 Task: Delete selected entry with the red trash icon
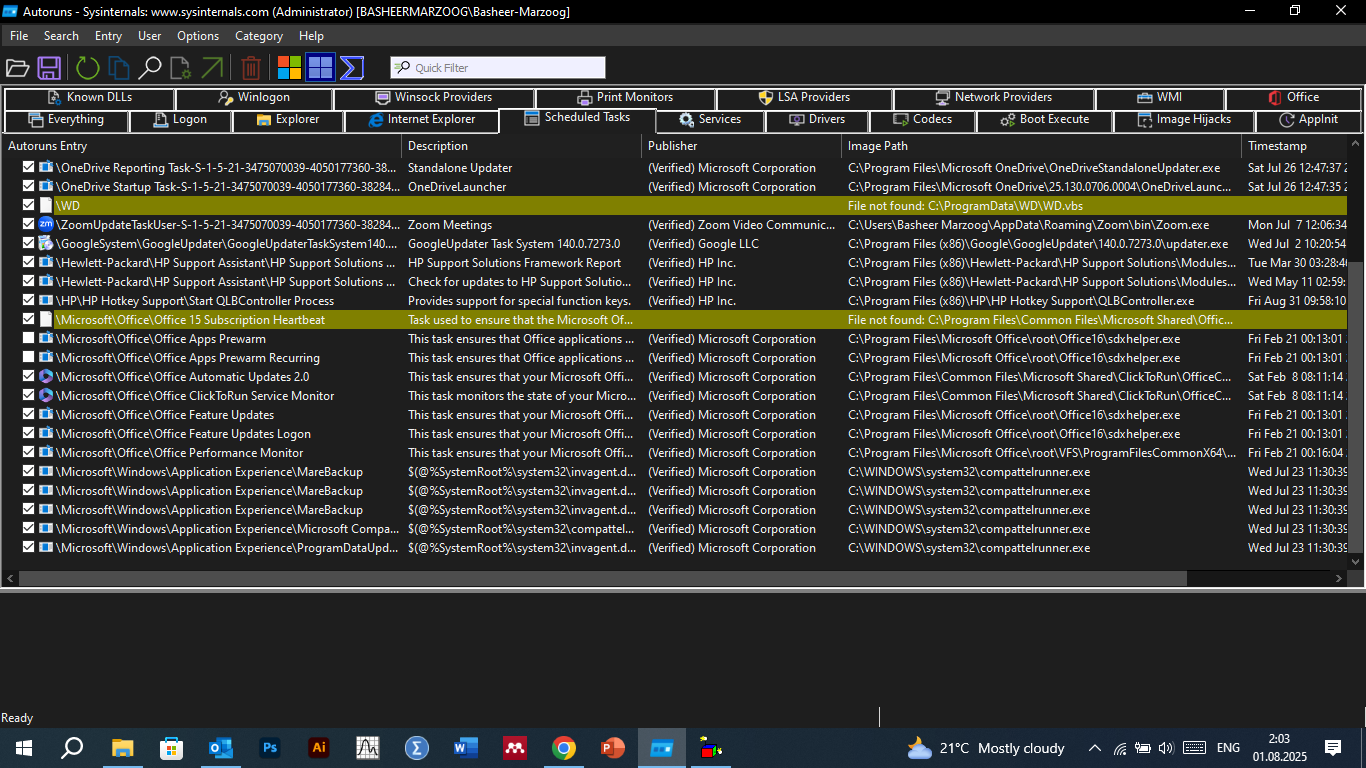coord(251,68)
